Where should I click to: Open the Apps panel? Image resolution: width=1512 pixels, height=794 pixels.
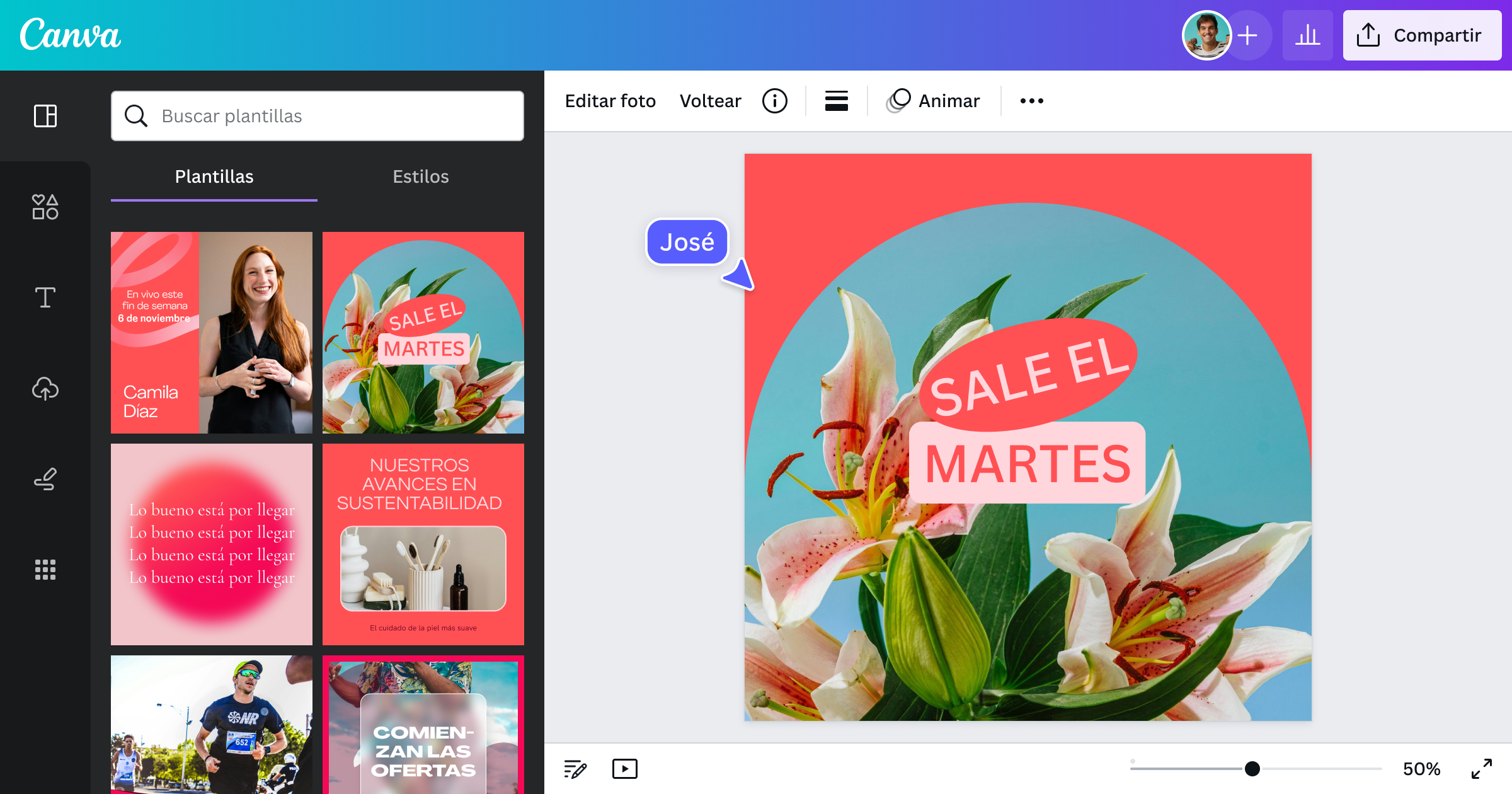(45, 570)
